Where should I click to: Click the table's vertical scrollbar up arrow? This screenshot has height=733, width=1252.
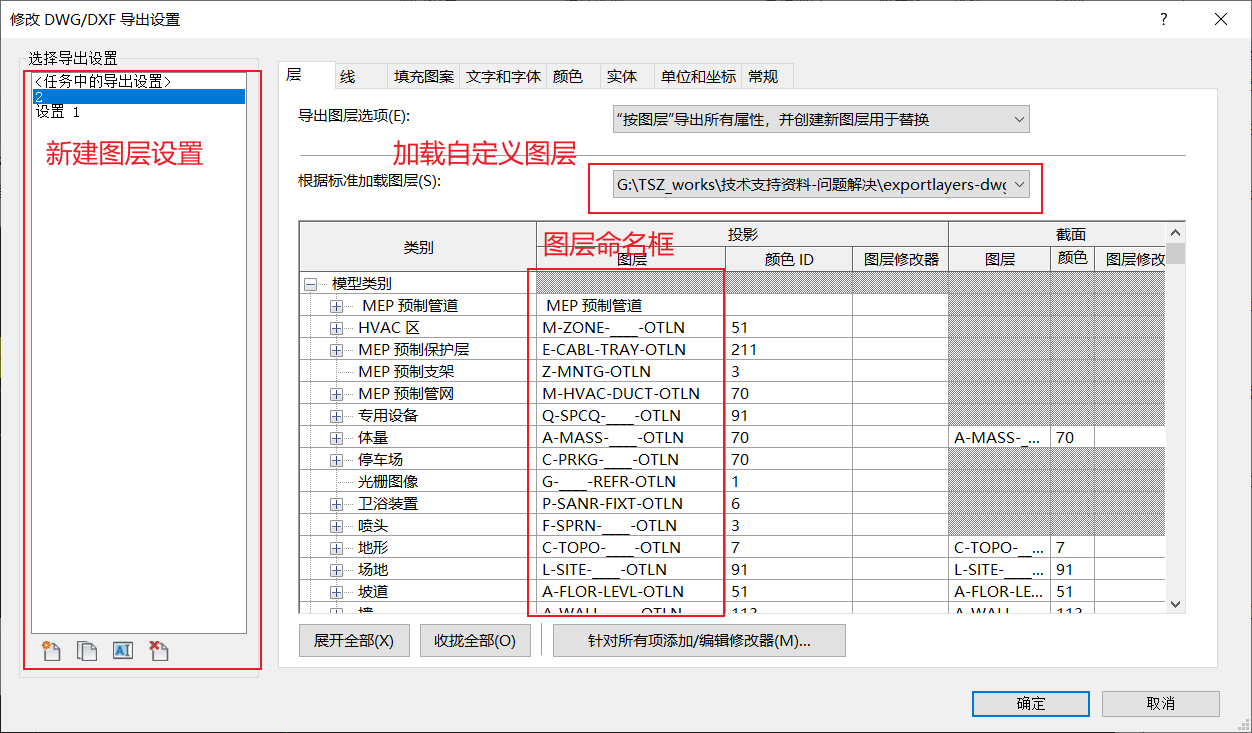click(1175, 231)
